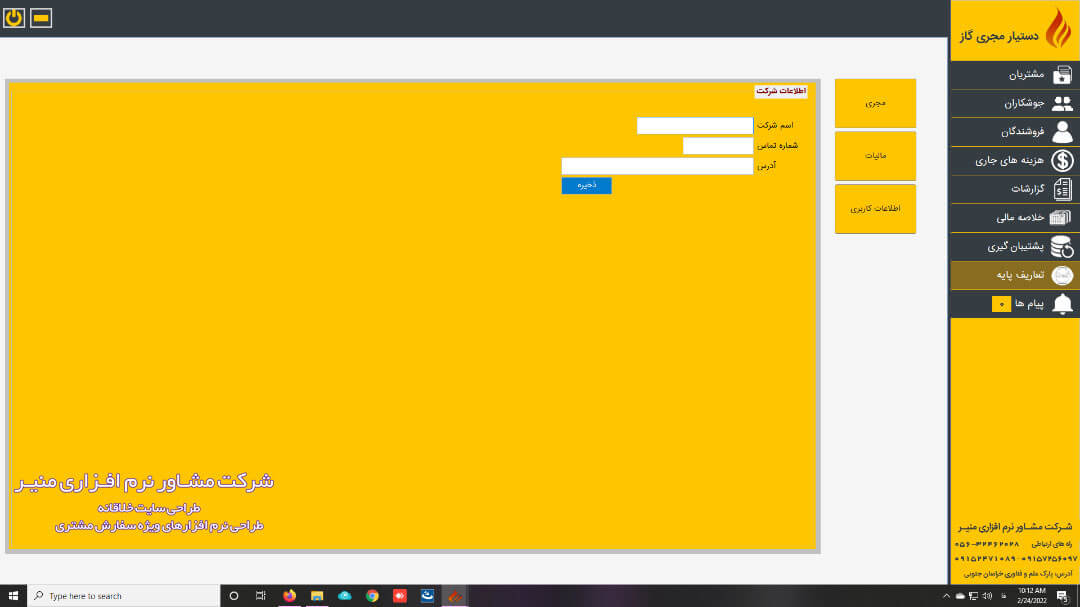The height and width of the screenshot is (607, 1080).
Task: Click the yellow minimize bar icon
Action: click(x=41, y=18)
